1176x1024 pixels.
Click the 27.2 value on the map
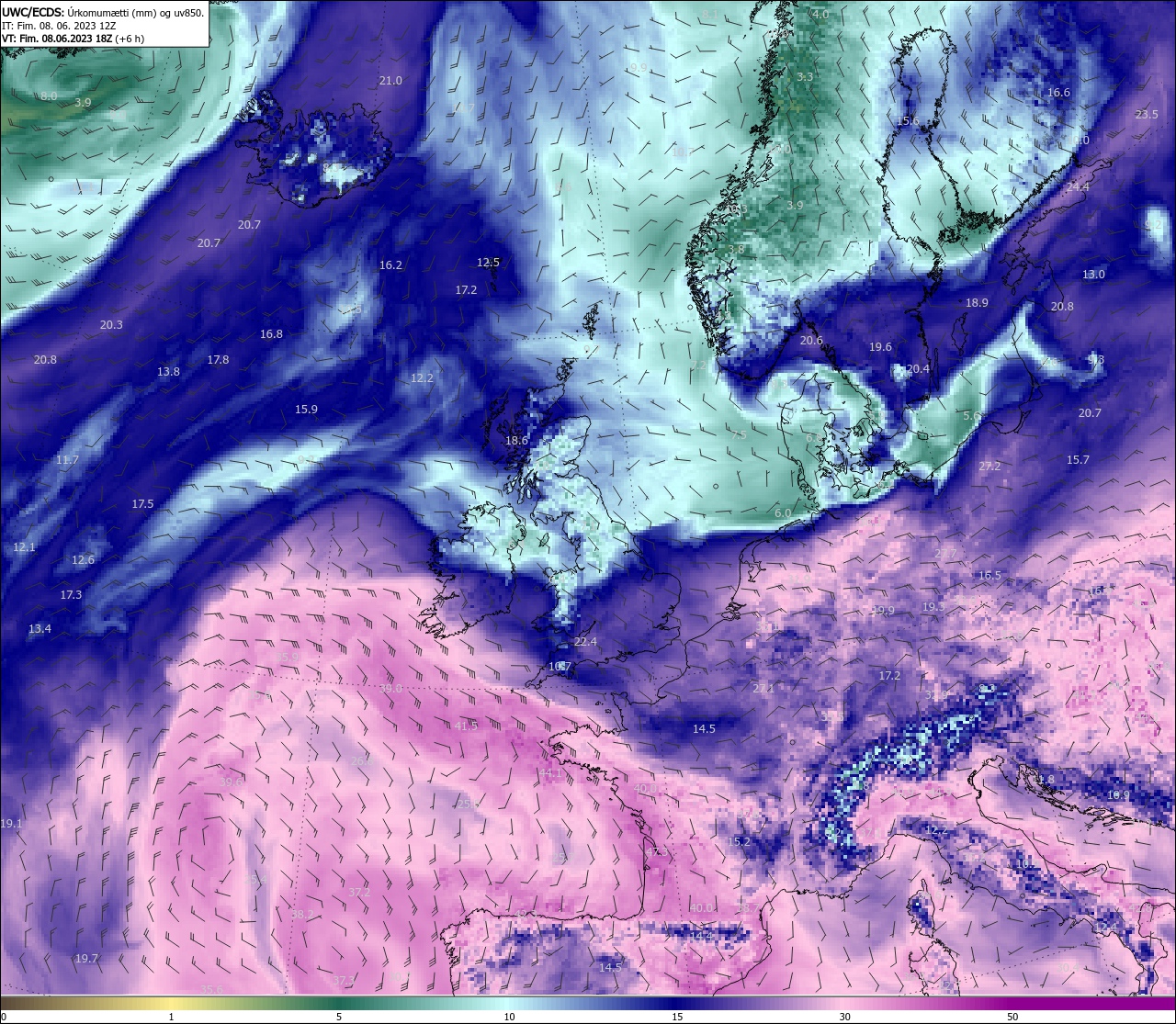coord(989,467)
